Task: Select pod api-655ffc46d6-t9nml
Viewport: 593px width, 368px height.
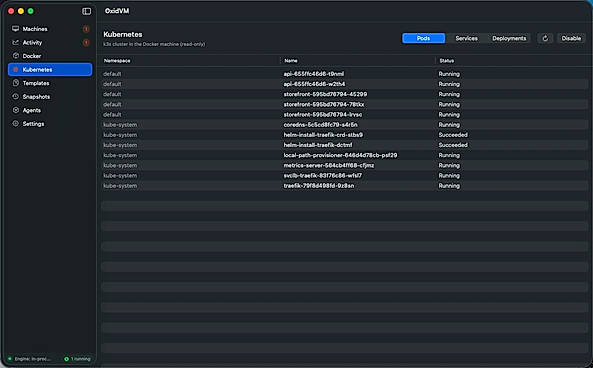Action: click(x=344, y=74)
